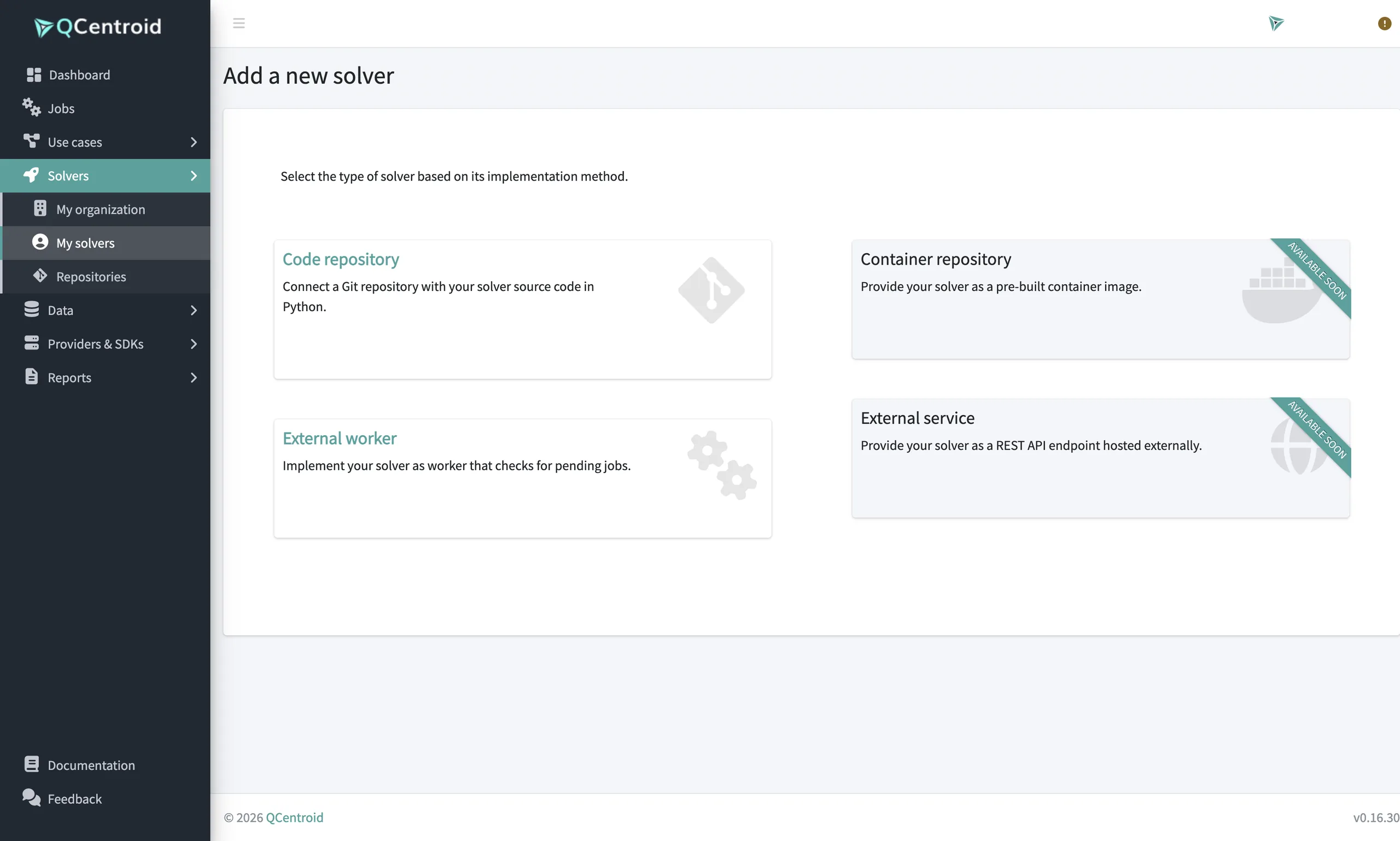The image size is (1400, 841).
Task: Expand the Providers & SDKs chevron
Action: [194, 344]
